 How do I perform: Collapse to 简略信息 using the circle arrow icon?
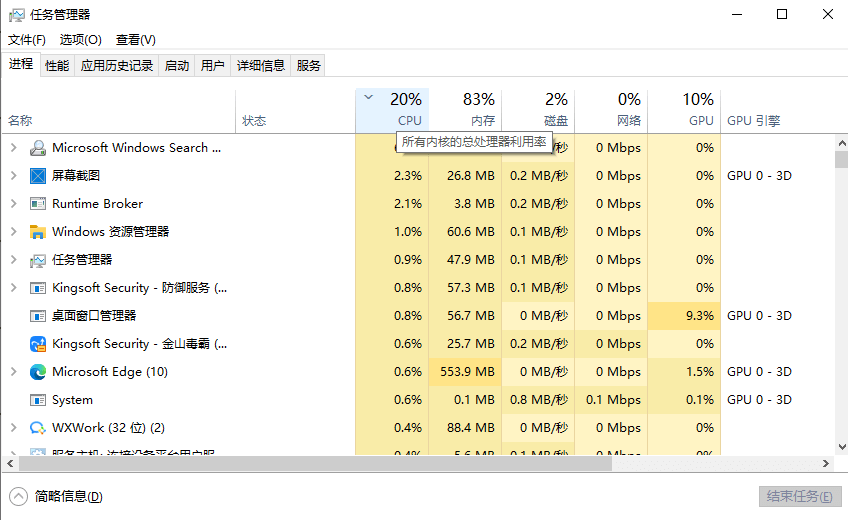click(x=18, y=496)
